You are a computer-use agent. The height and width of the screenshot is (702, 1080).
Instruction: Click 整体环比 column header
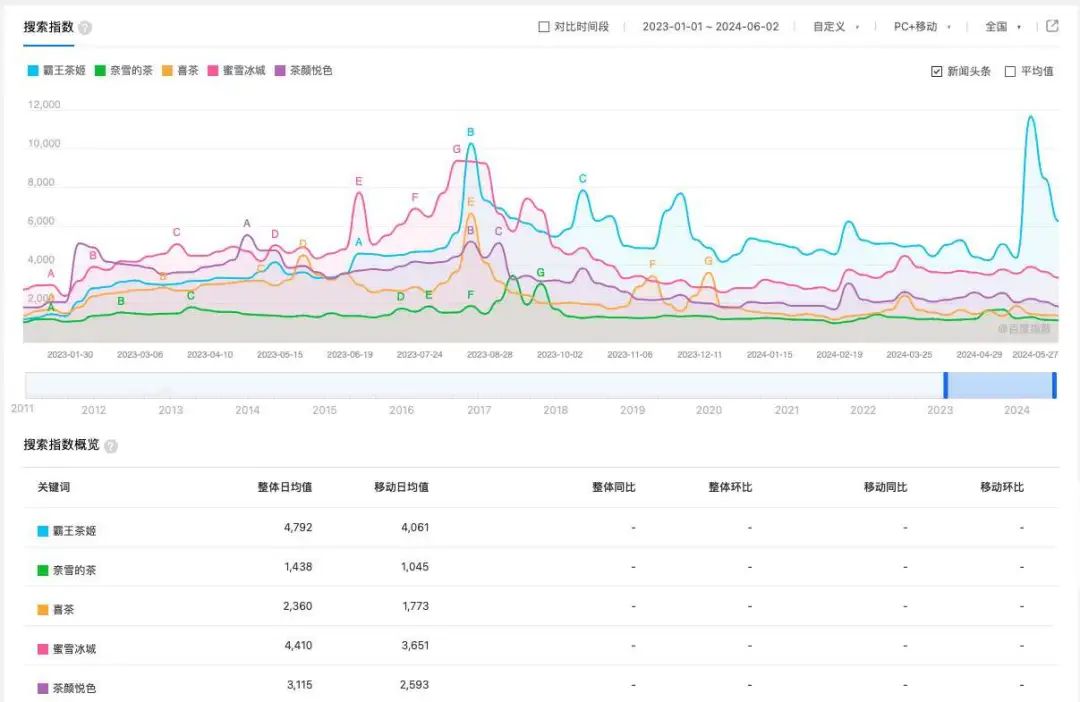point(730,487)
